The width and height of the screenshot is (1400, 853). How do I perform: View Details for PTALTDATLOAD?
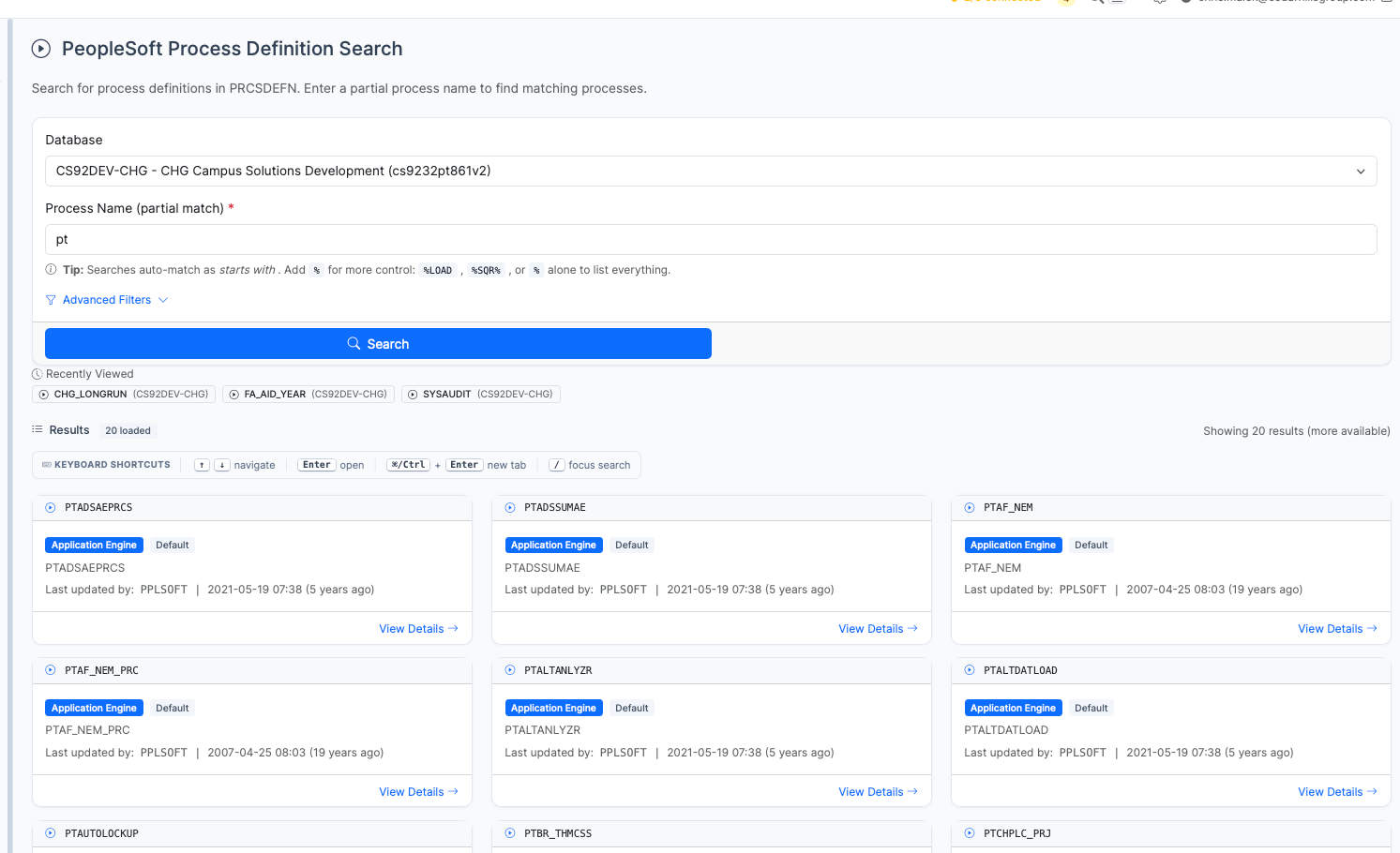(1337, 792)
